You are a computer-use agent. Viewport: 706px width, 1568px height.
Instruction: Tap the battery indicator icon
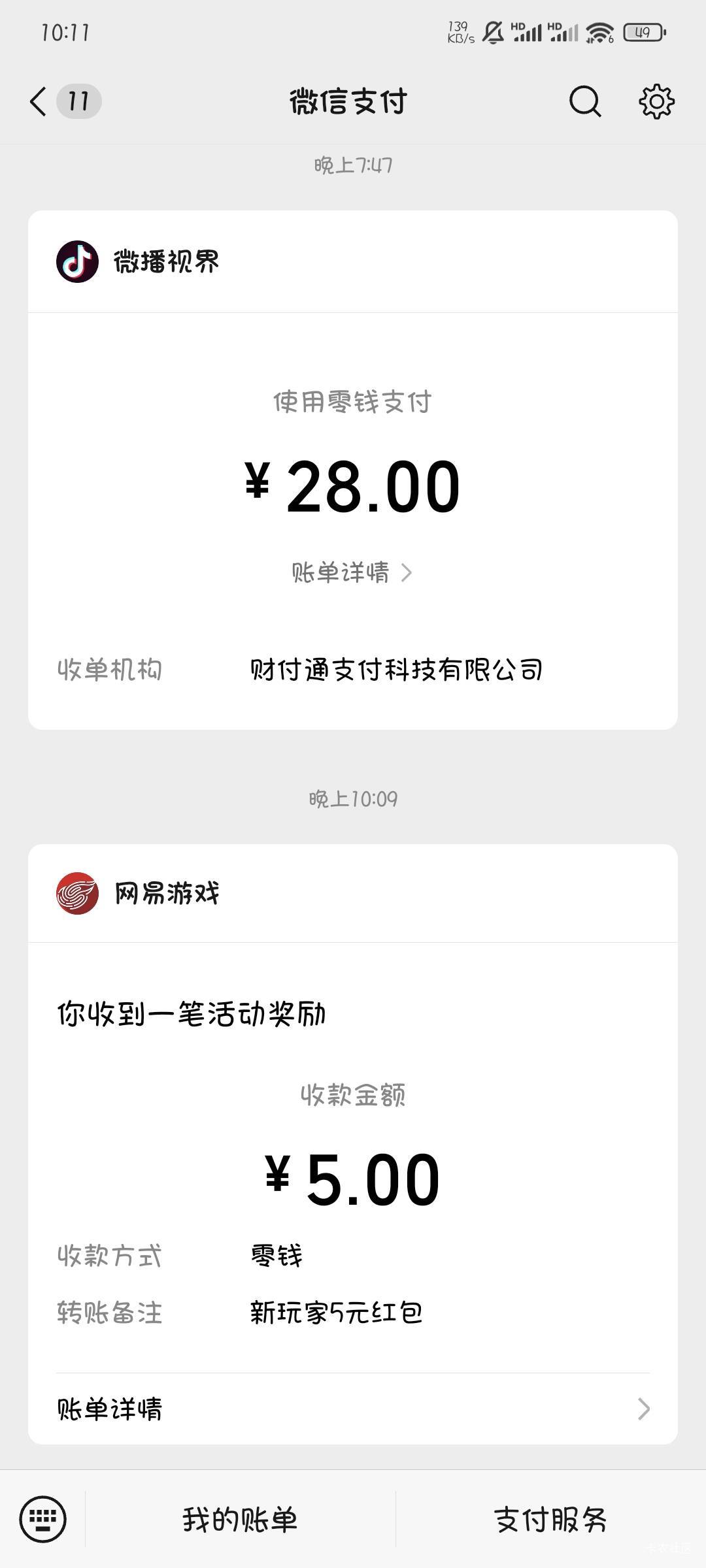point(645,32)
